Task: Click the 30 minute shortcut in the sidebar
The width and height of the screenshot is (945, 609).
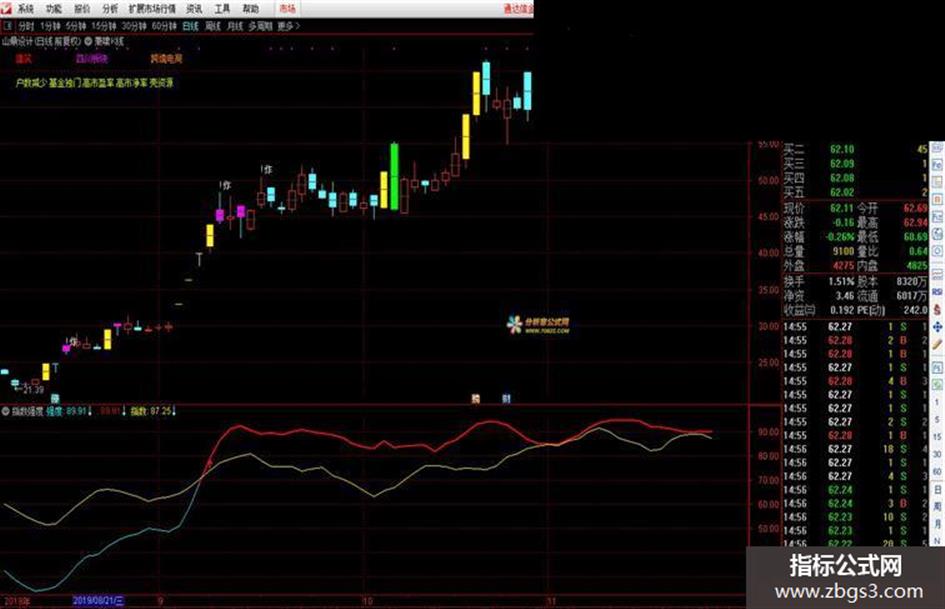Action: coord(937,454)
